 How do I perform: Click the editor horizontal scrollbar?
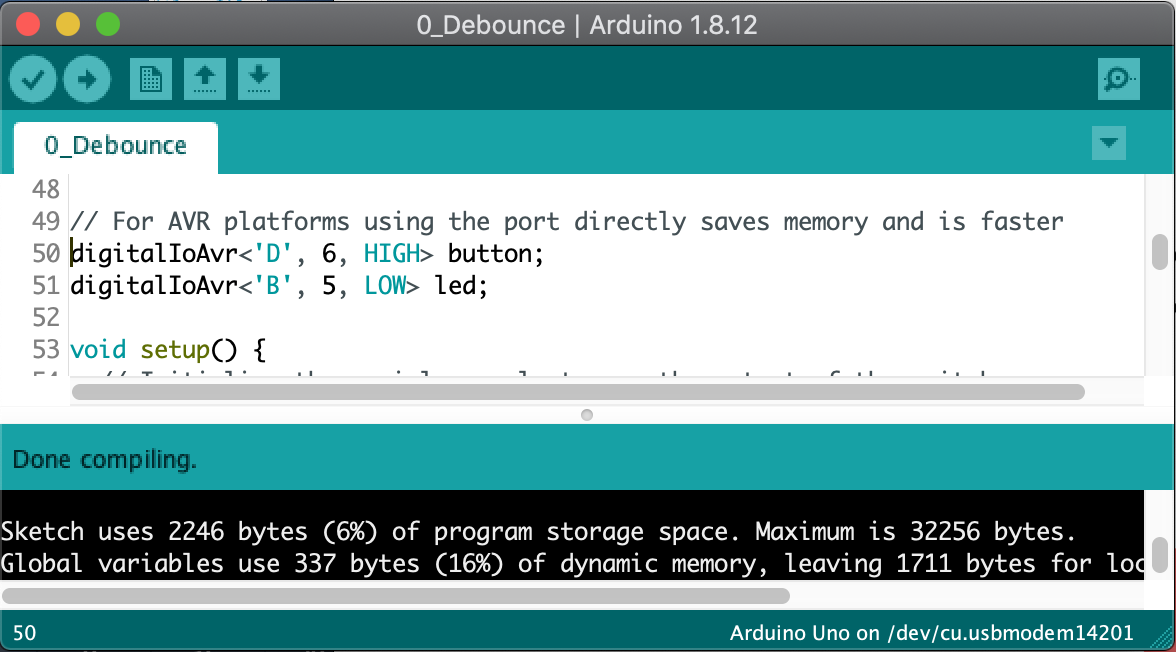click(x=578, y=392)
